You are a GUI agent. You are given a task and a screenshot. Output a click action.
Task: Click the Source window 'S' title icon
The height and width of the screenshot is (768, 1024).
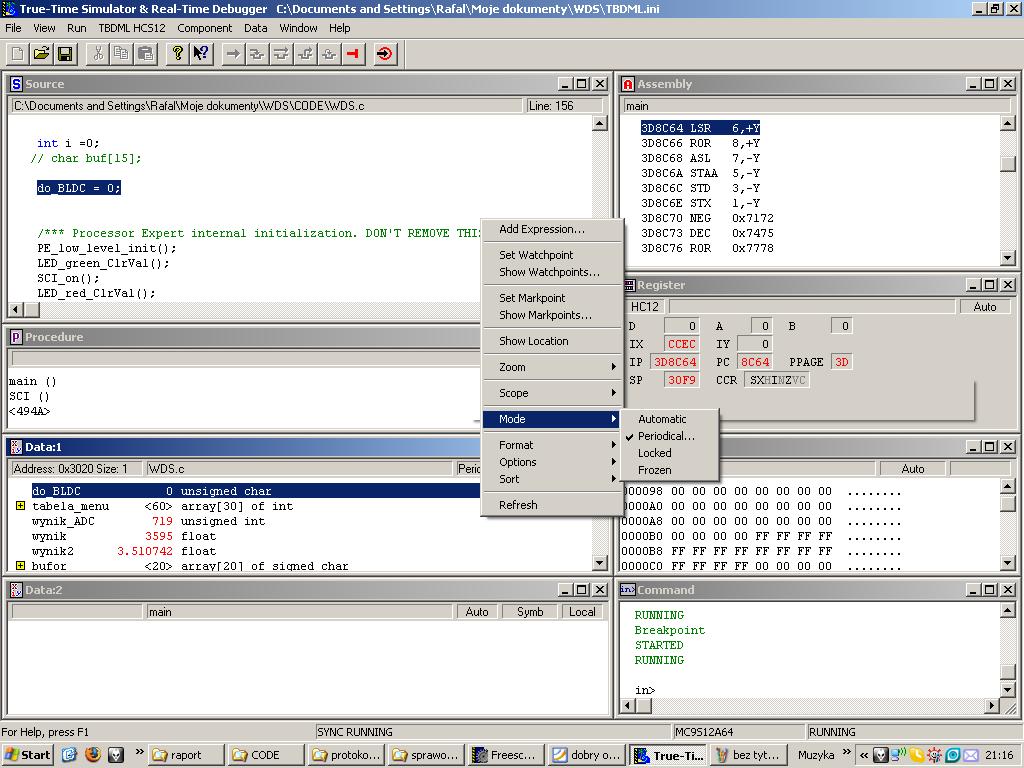(x=16, y=84)
